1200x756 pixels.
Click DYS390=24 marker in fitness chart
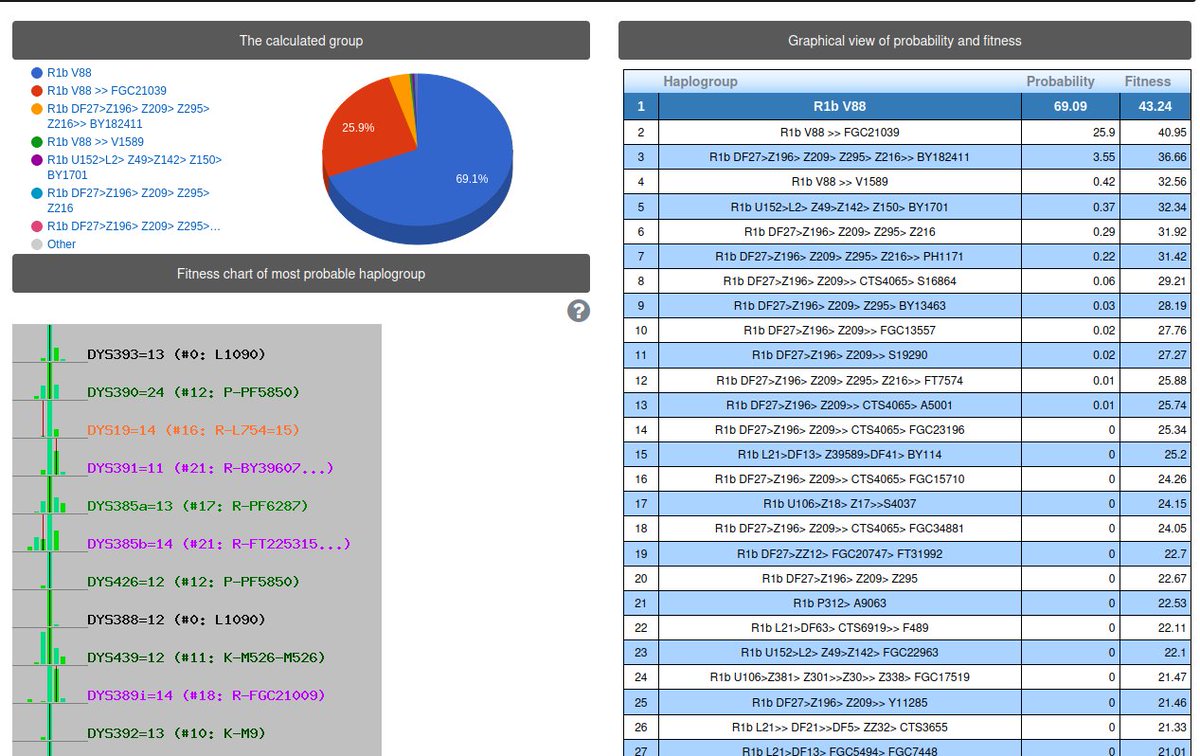(193, 392)
